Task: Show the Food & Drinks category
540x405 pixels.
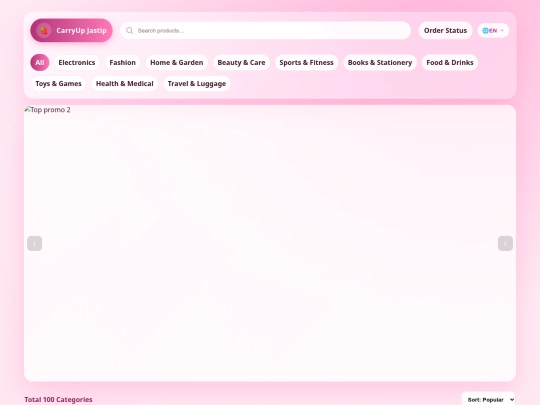Action: click(450, 62)
